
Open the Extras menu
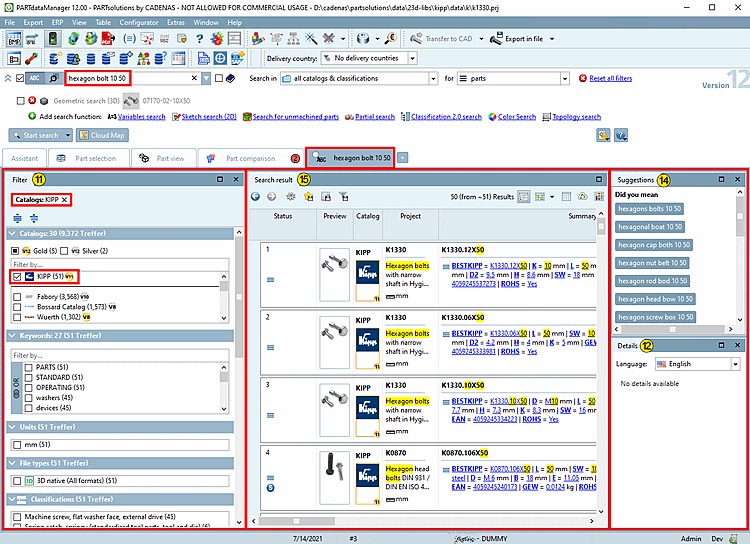176,22
